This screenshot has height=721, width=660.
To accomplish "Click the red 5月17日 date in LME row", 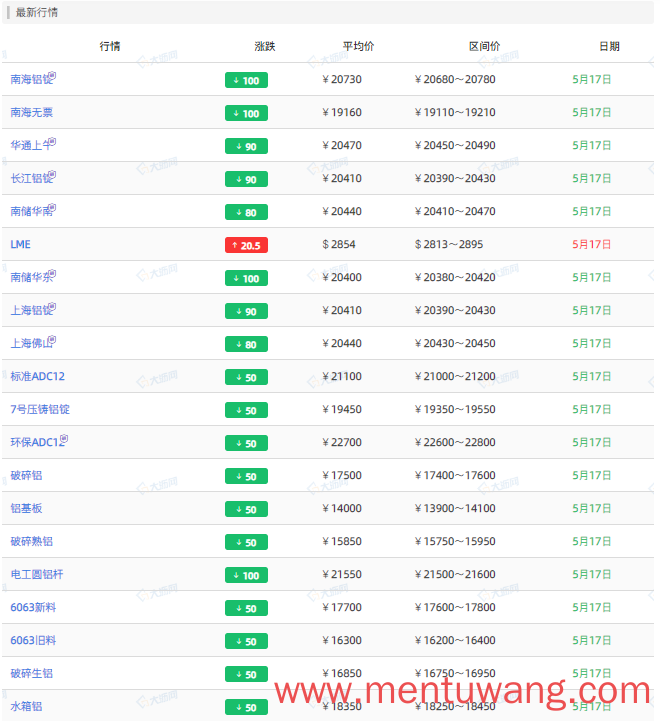I will tap(591, 244).
